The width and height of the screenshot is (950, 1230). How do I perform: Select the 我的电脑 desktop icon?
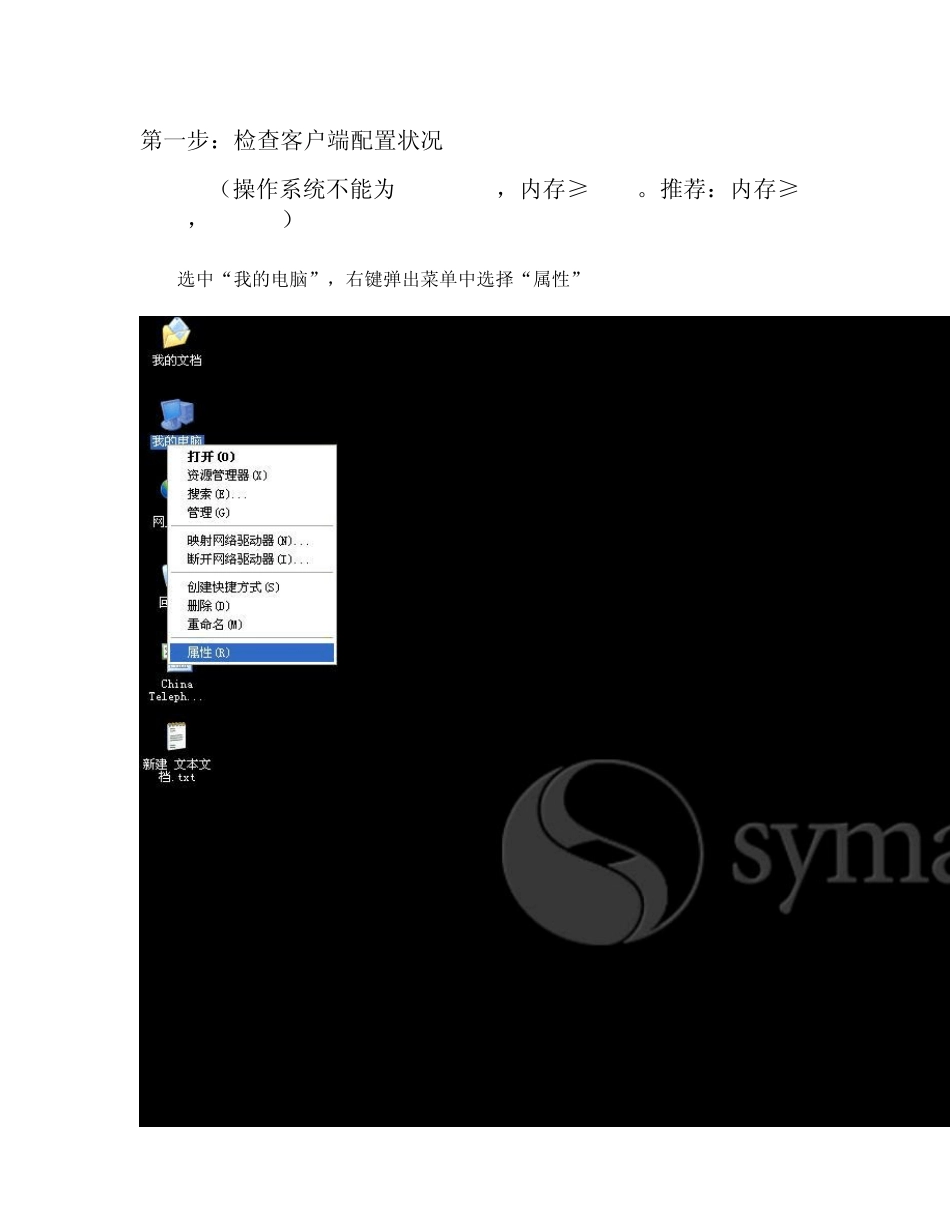177,422
